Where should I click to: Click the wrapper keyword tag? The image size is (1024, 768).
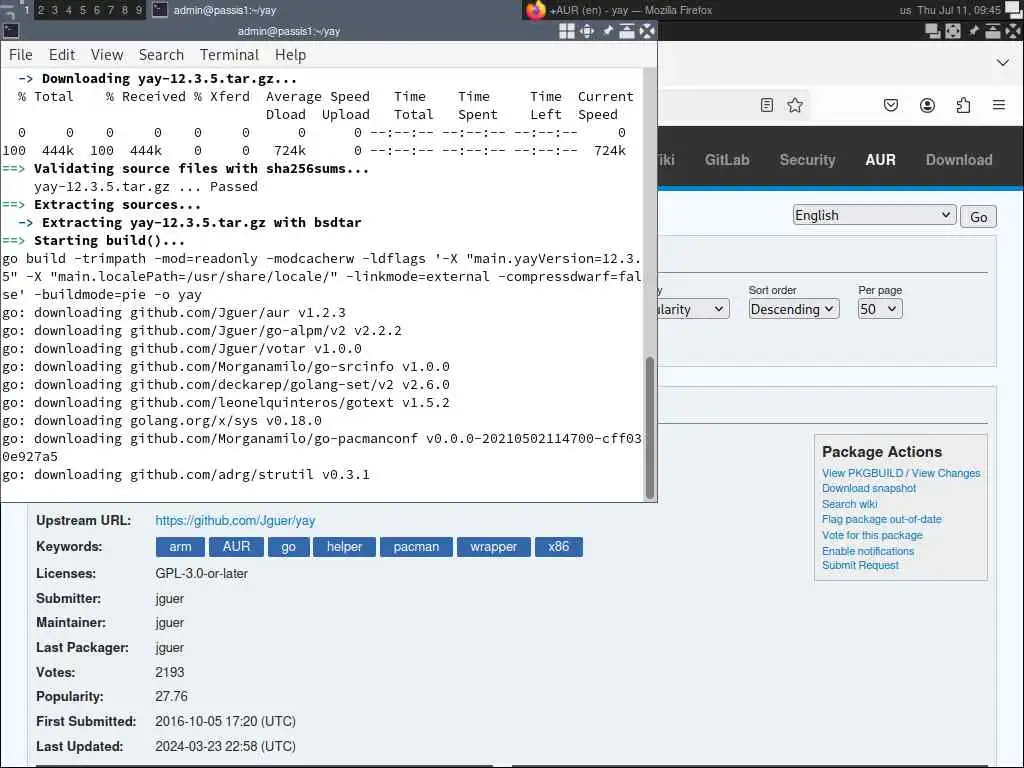tap(493, 547)
